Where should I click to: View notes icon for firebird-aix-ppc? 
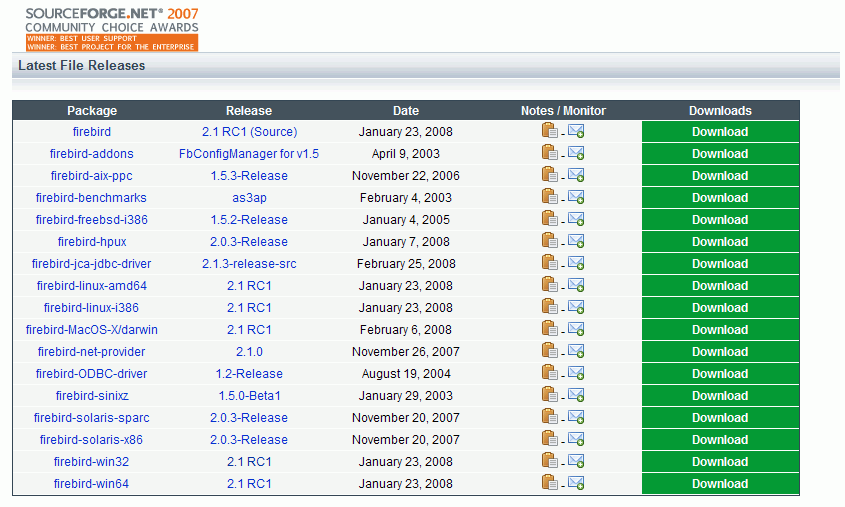[x=549, y=175]
